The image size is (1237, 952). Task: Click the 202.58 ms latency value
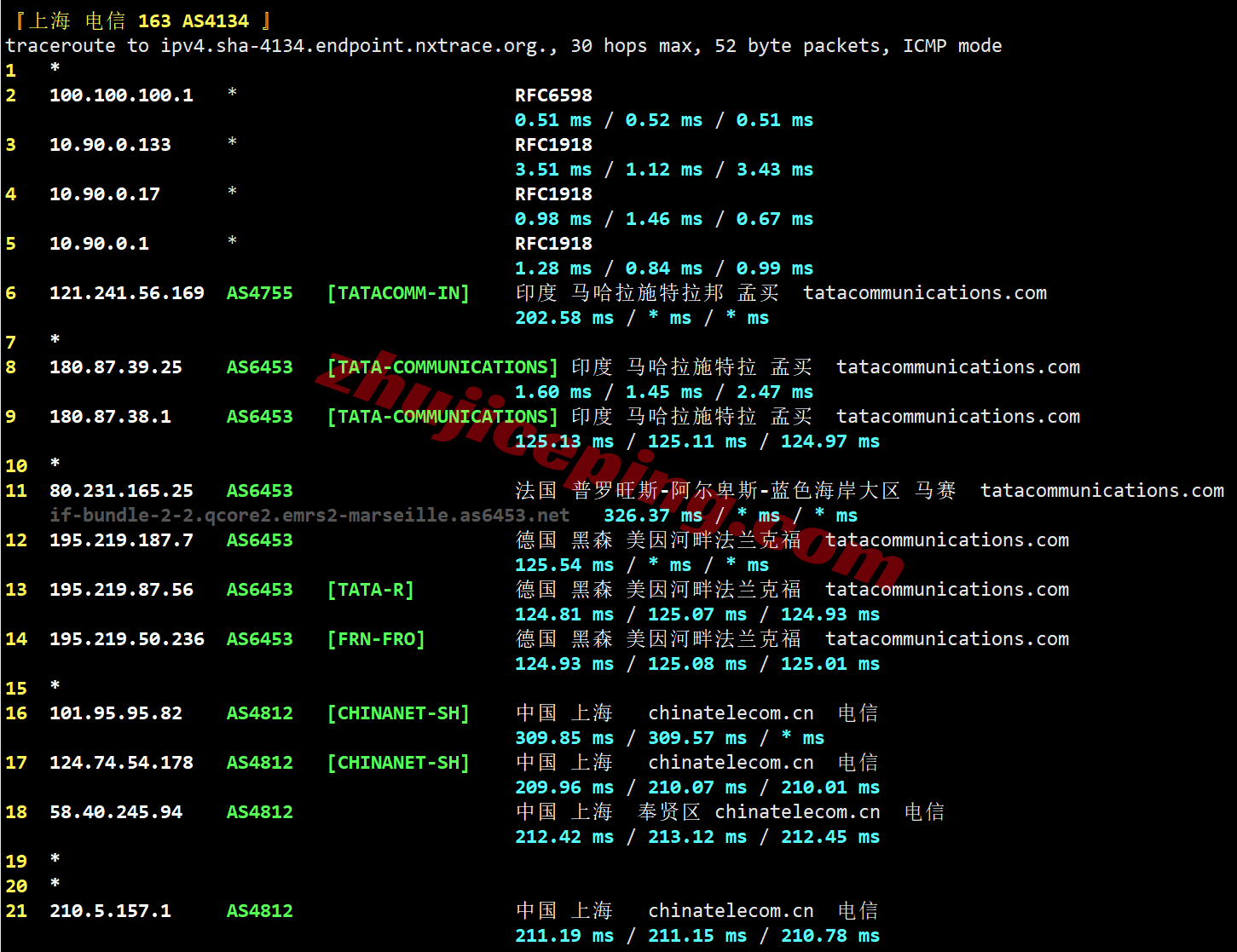(x=564, y=318)
